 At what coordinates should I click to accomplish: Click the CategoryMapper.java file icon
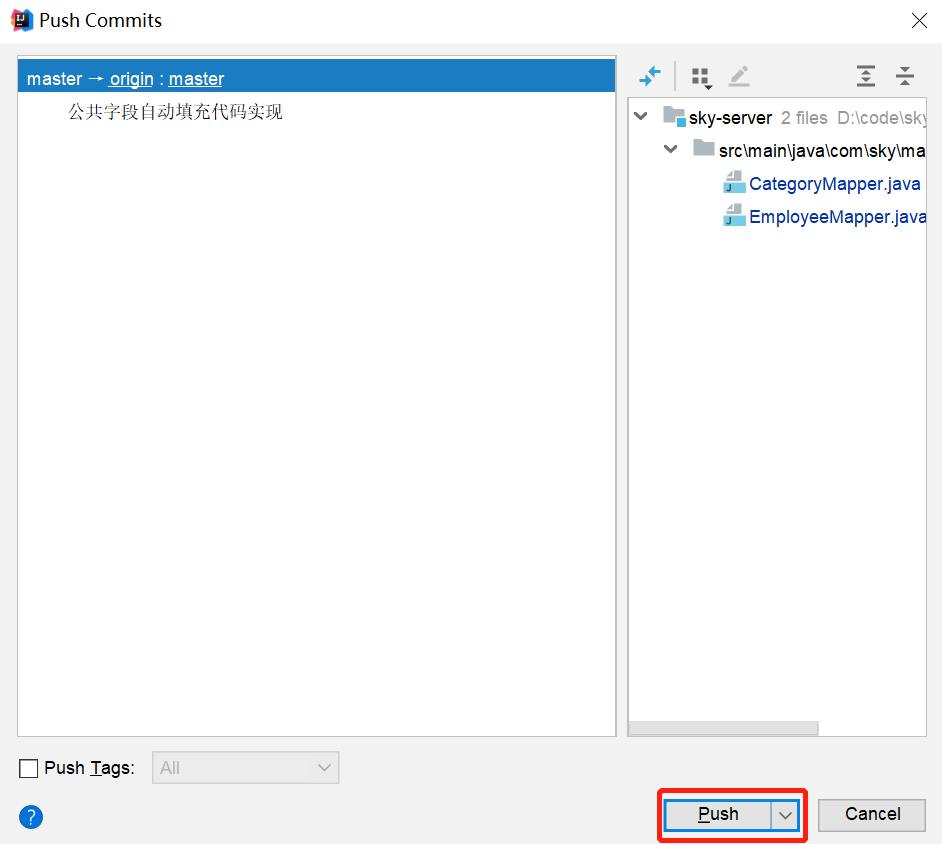pos(734,183)
